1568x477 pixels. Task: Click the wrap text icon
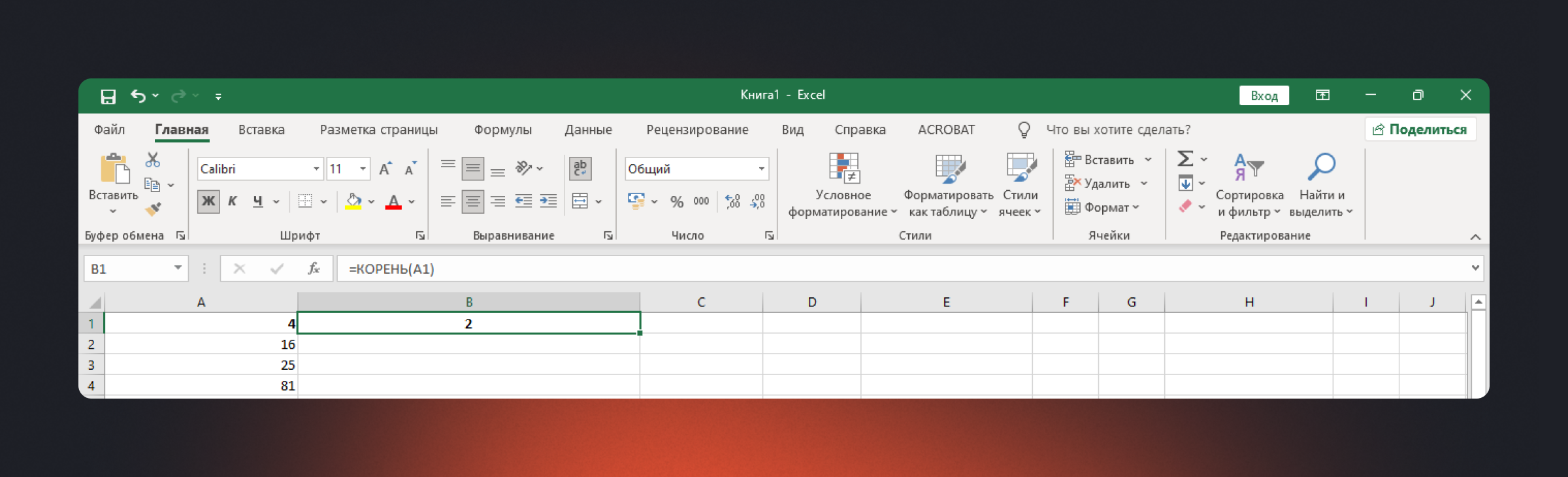tap(580, 169)
